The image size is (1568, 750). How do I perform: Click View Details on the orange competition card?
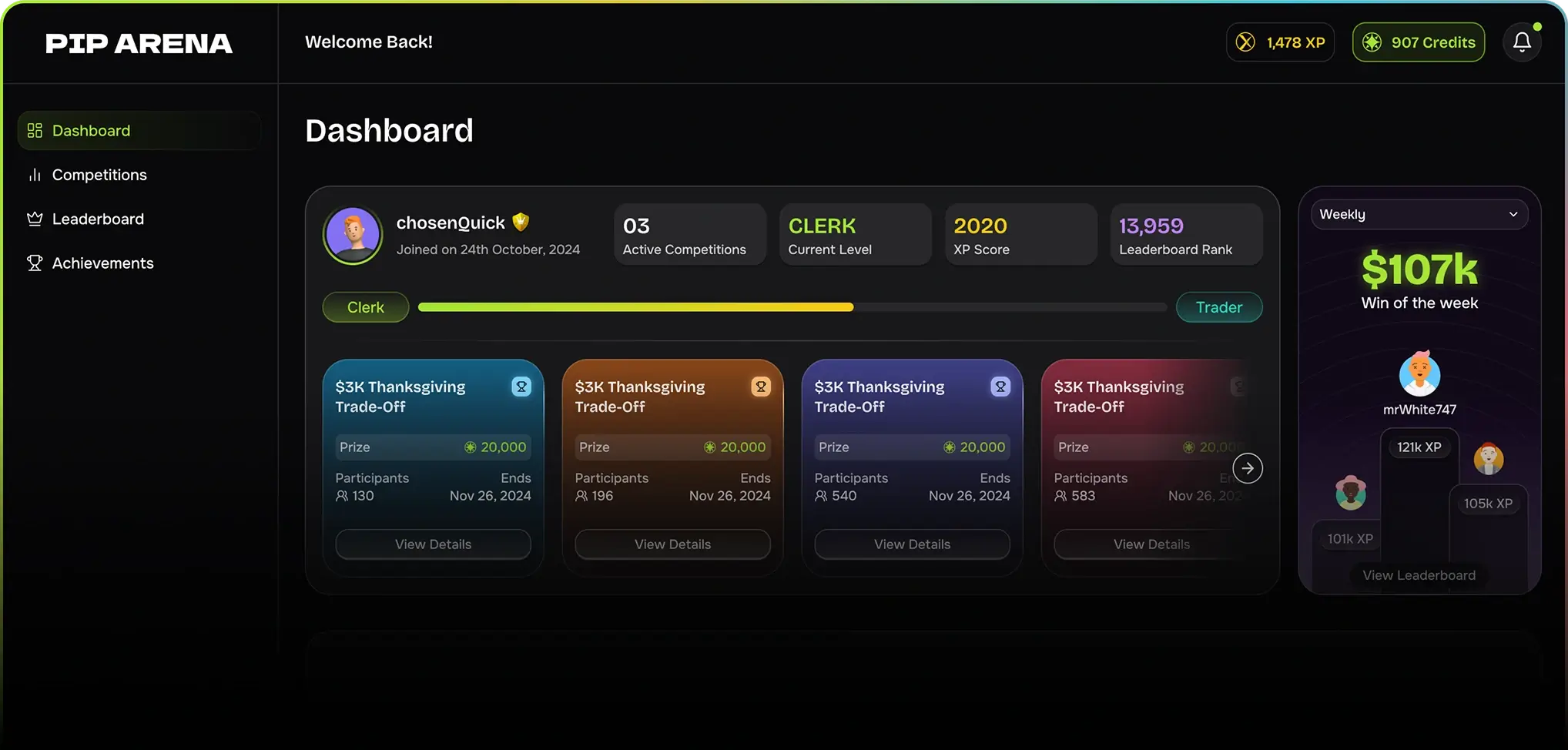(672, 544)
